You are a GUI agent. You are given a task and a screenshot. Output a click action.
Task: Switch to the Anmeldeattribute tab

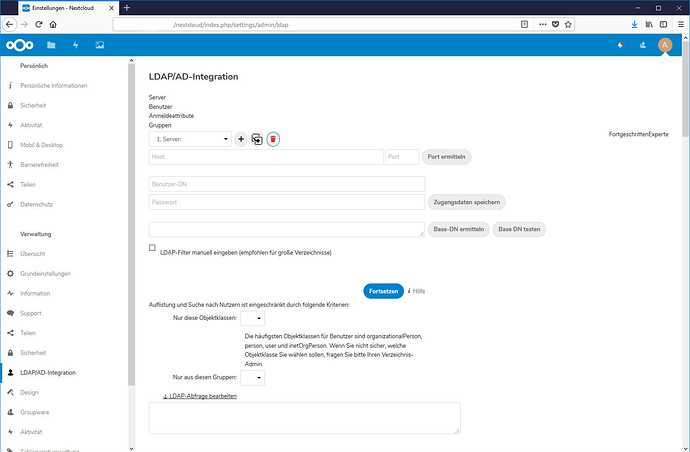(172, 115)
